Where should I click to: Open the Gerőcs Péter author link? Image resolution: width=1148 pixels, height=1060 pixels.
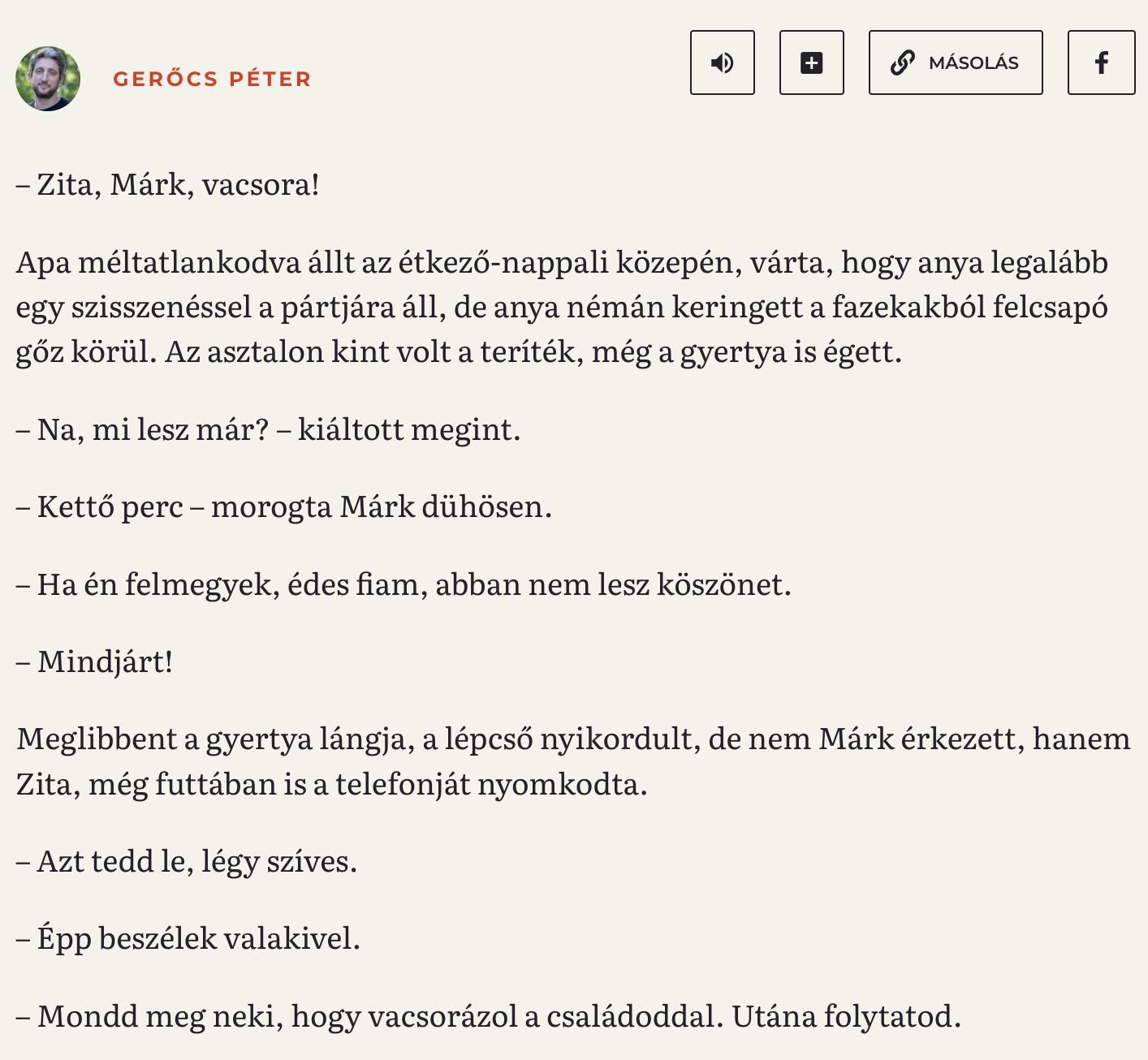tap(212, 79)
